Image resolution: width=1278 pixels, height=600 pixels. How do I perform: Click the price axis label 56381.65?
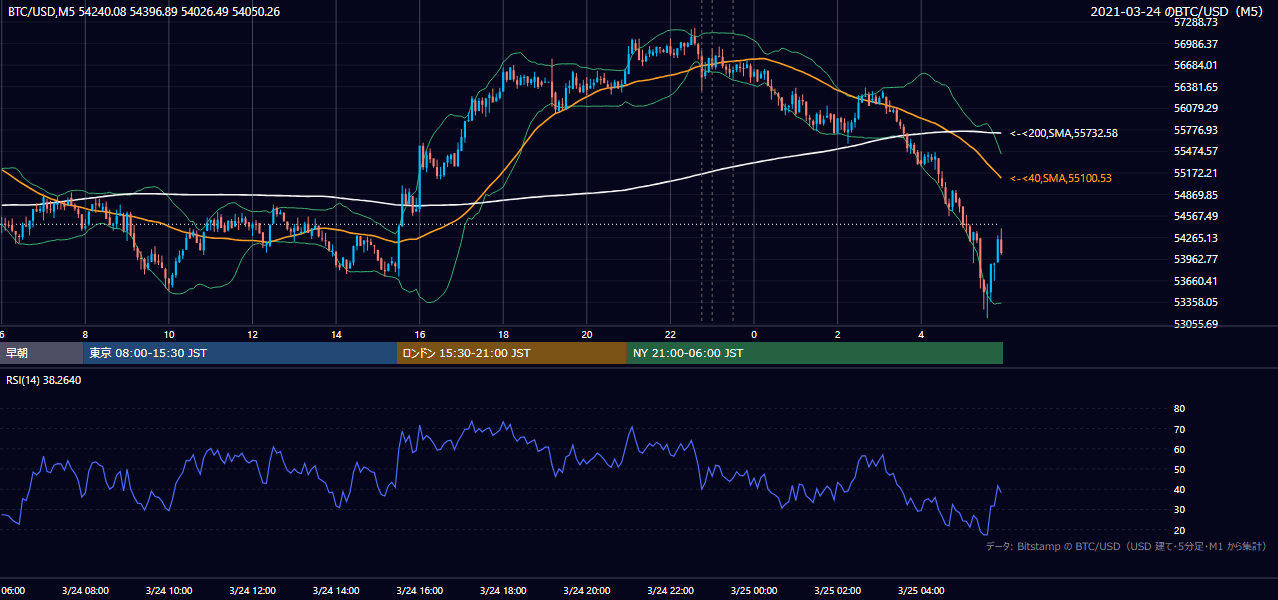(x=1196, y=87)
